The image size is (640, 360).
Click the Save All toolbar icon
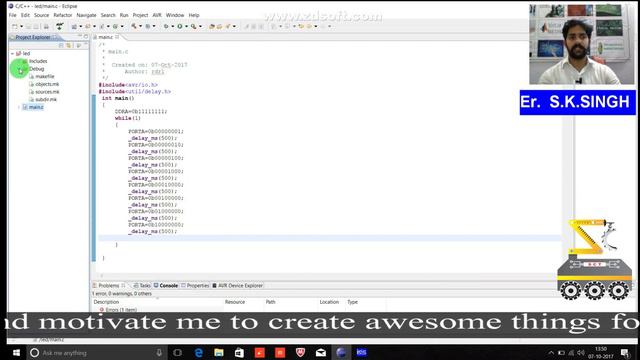coord(36,27)
